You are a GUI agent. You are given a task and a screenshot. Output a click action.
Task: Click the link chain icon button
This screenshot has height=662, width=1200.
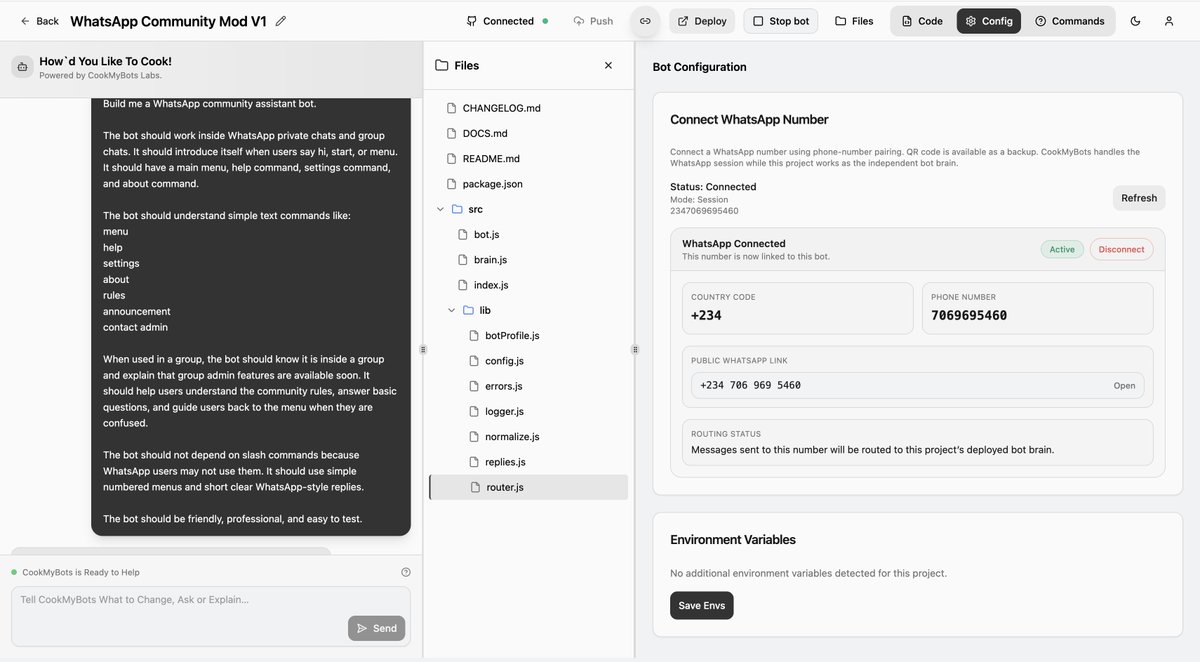(645, 21)
